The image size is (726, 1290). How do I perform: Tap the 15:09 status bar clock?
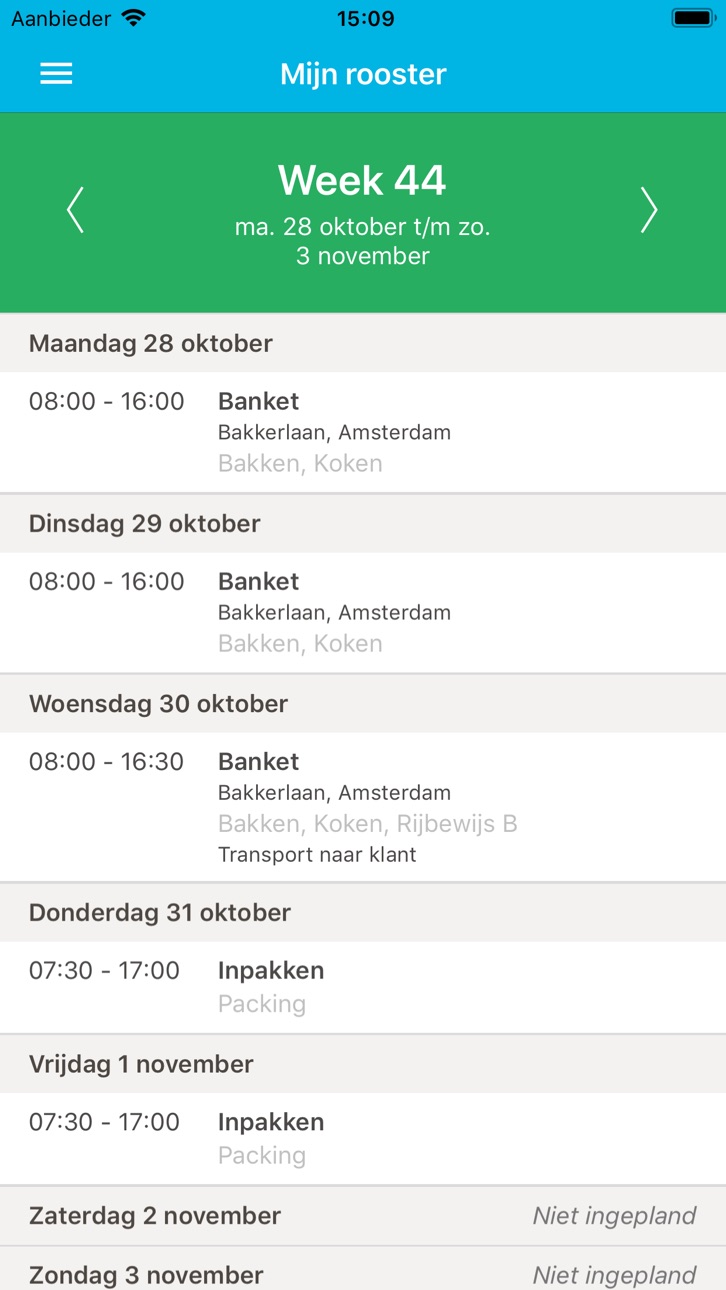[365, 18]
